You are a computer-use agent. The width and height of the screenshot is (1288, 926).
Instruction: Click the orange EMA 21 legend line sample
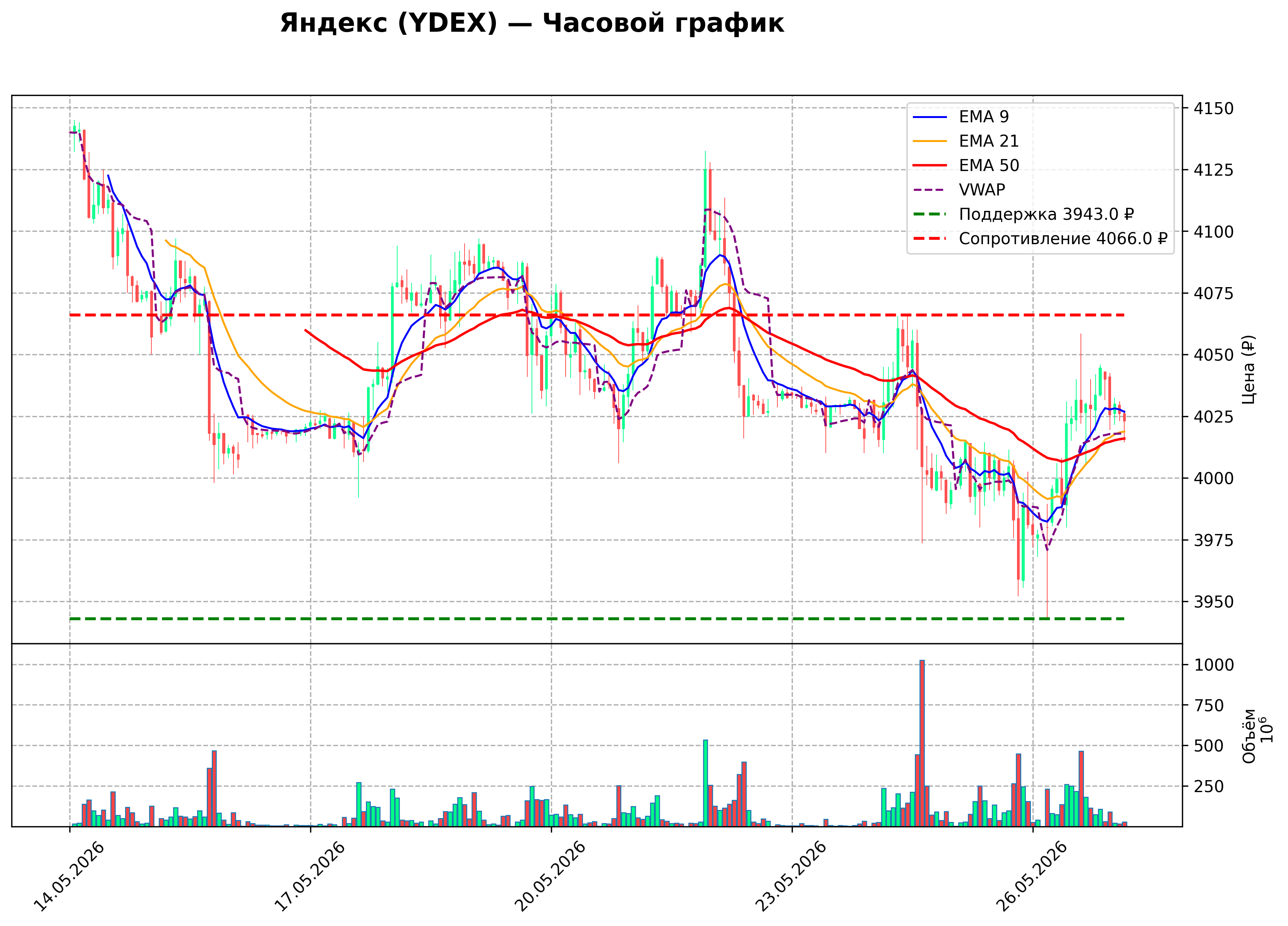click(930, 141)
